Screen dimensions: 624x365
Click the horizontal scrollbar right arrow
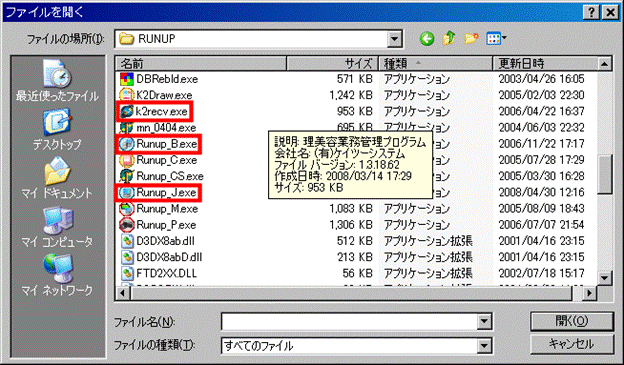click(589, 293)
